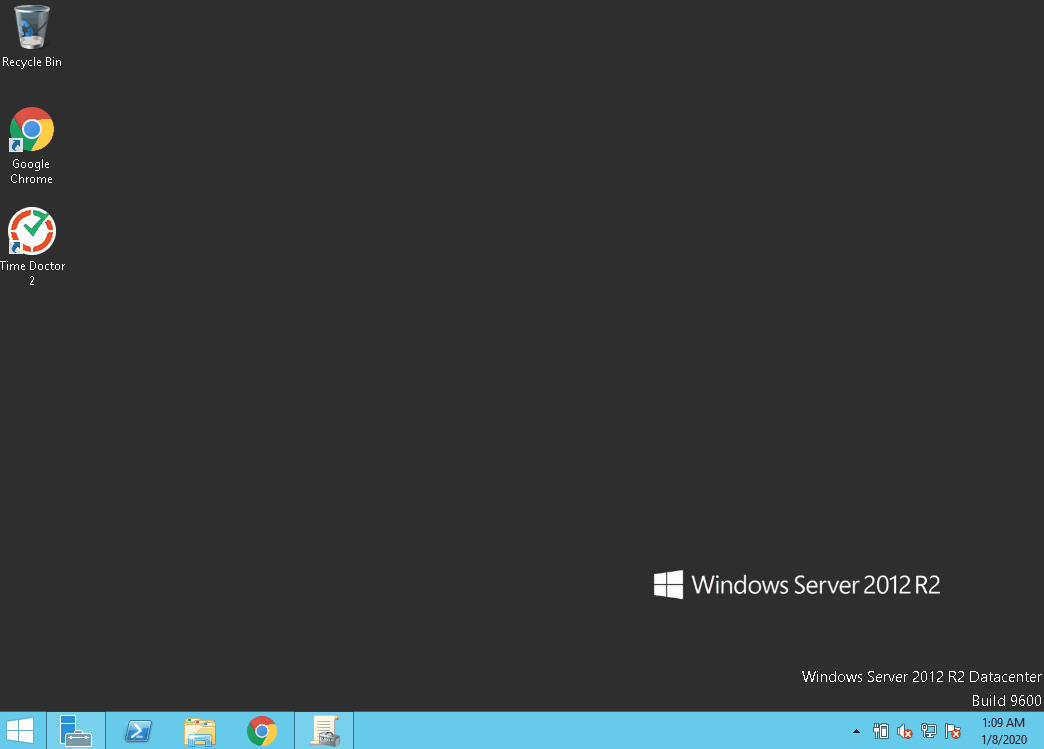Open the Action Center flag icon
The image size is (1044, 749).
click(953, 732)
